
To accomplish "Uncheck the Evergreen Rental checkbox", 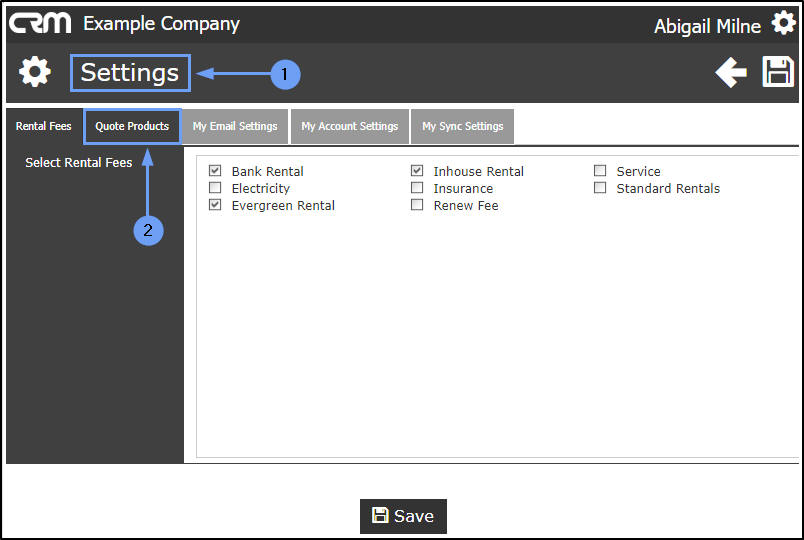I will (x=215, y=205).
